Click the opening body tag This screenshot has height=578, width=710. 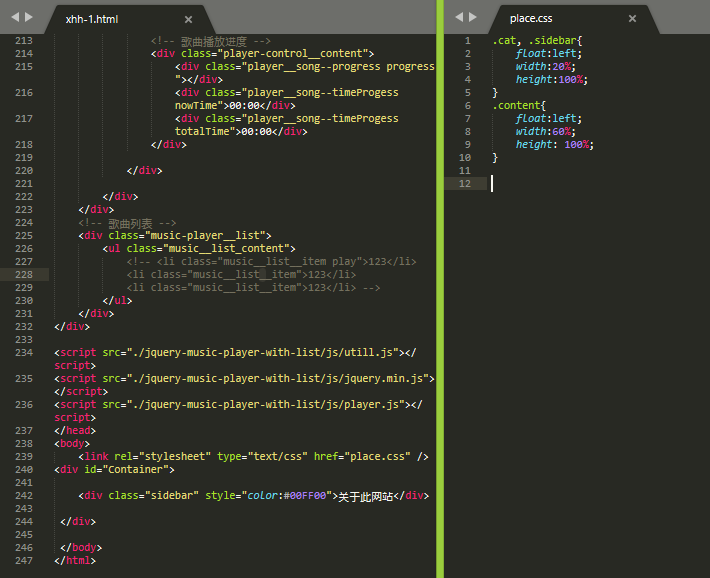(x=72, y=443)
